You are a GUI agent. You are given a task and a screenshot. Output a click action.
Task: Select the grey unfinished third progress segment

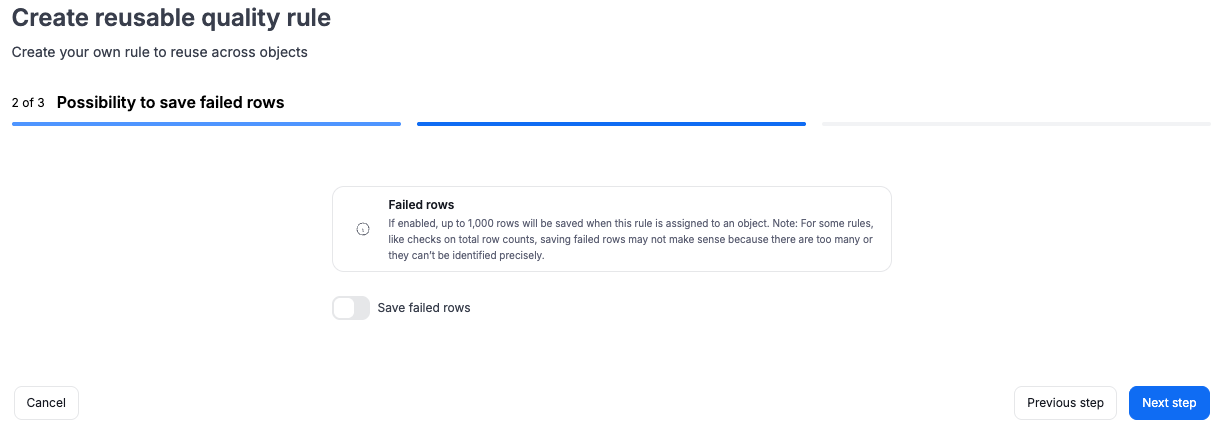1016,124
